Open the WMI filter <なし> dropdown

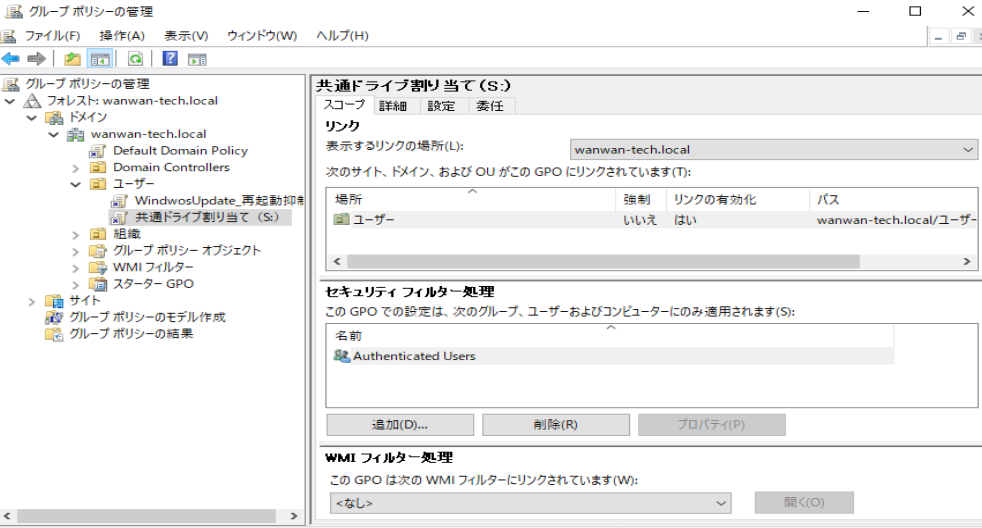click(530, 503)
